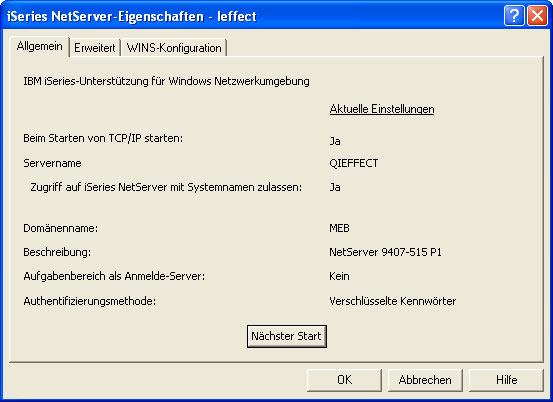Open help via the Hilfe button
This screenshot has width=553, height=402.
coord(506,380)
